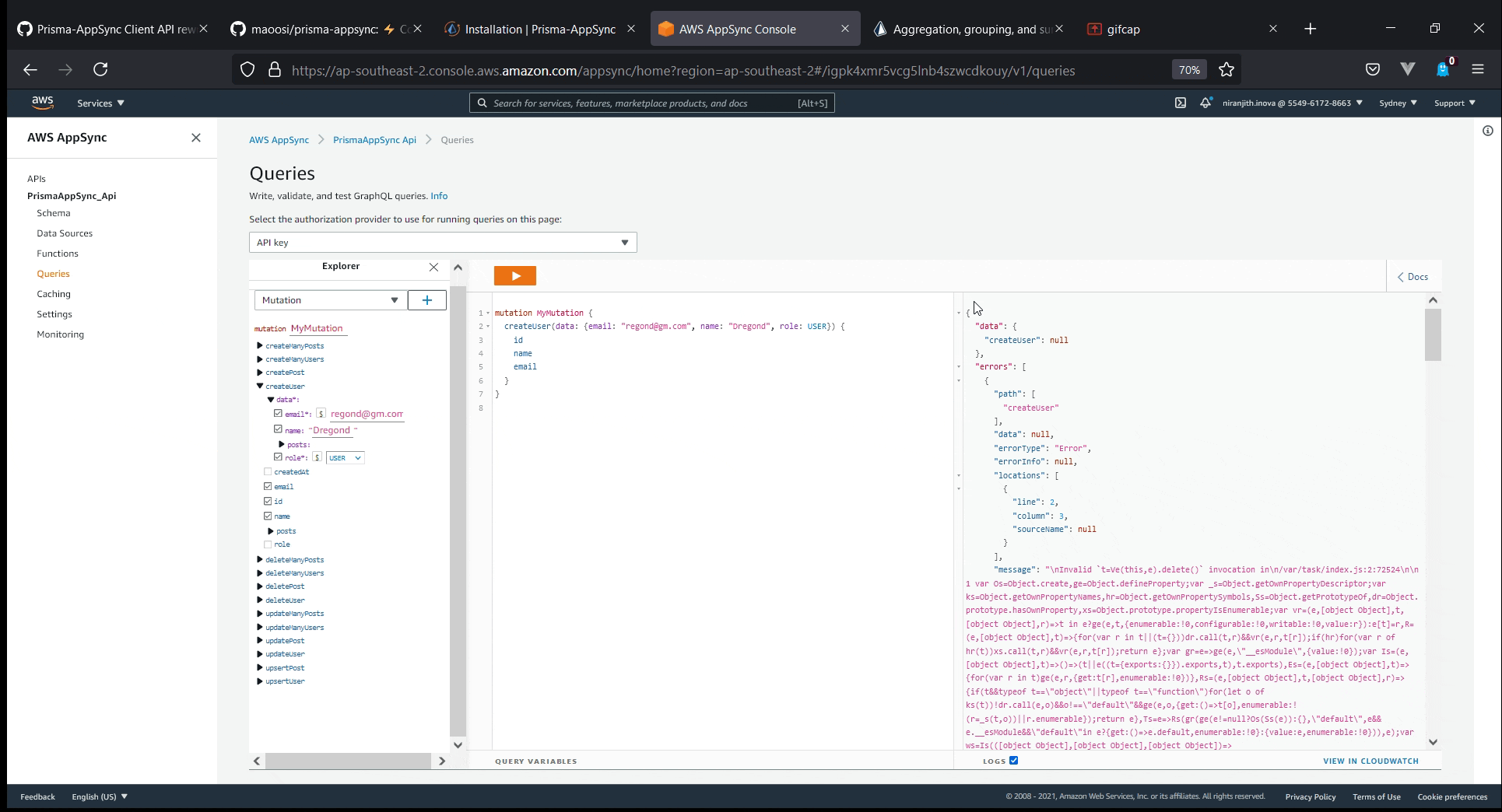The width and height of the screenshot is (1502, 812).
Task: Open the API key authorization dropdown
Action: (443, 243)
